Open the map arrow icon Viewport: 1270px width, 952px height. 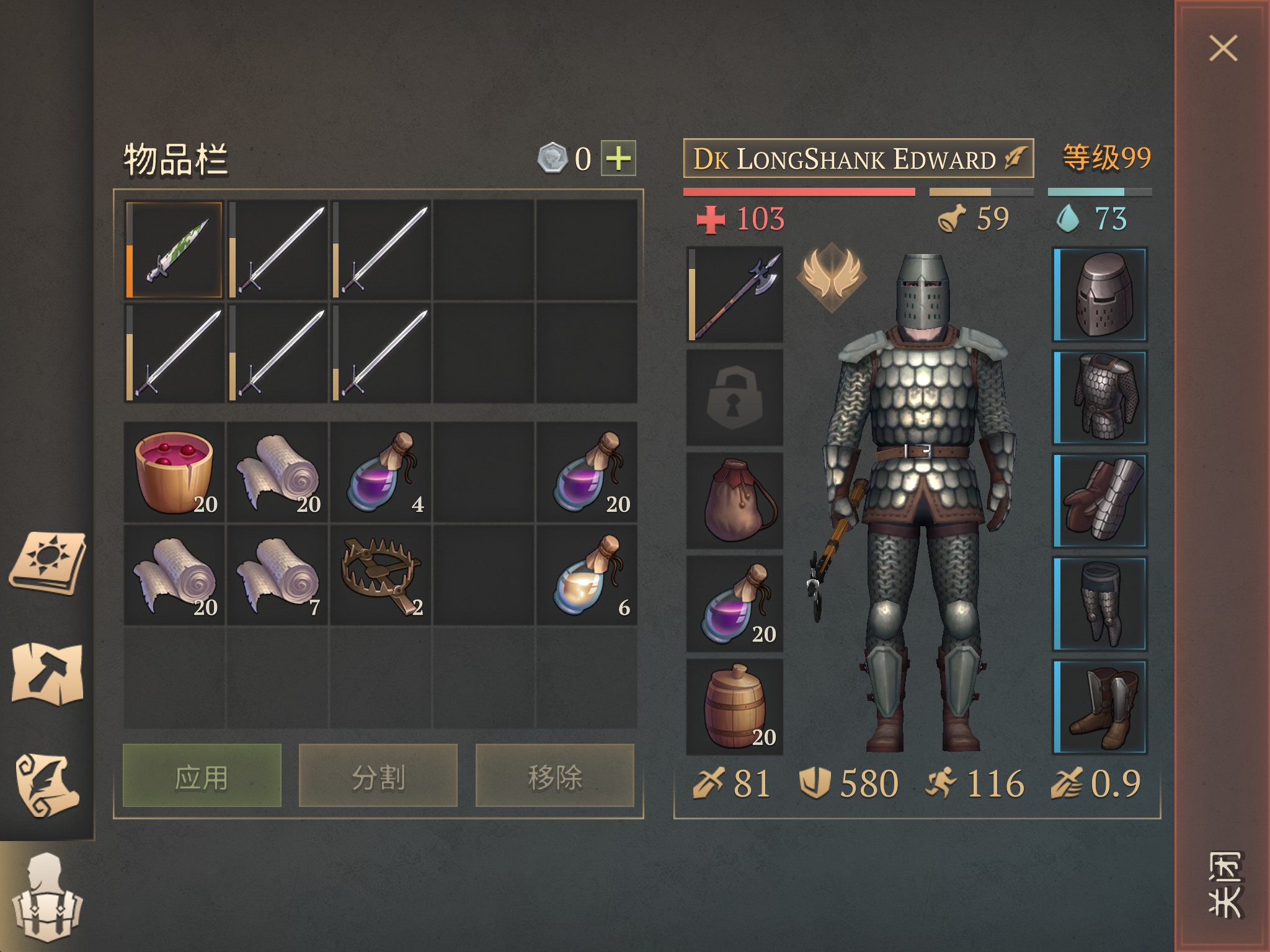click(x=47, y=674)
